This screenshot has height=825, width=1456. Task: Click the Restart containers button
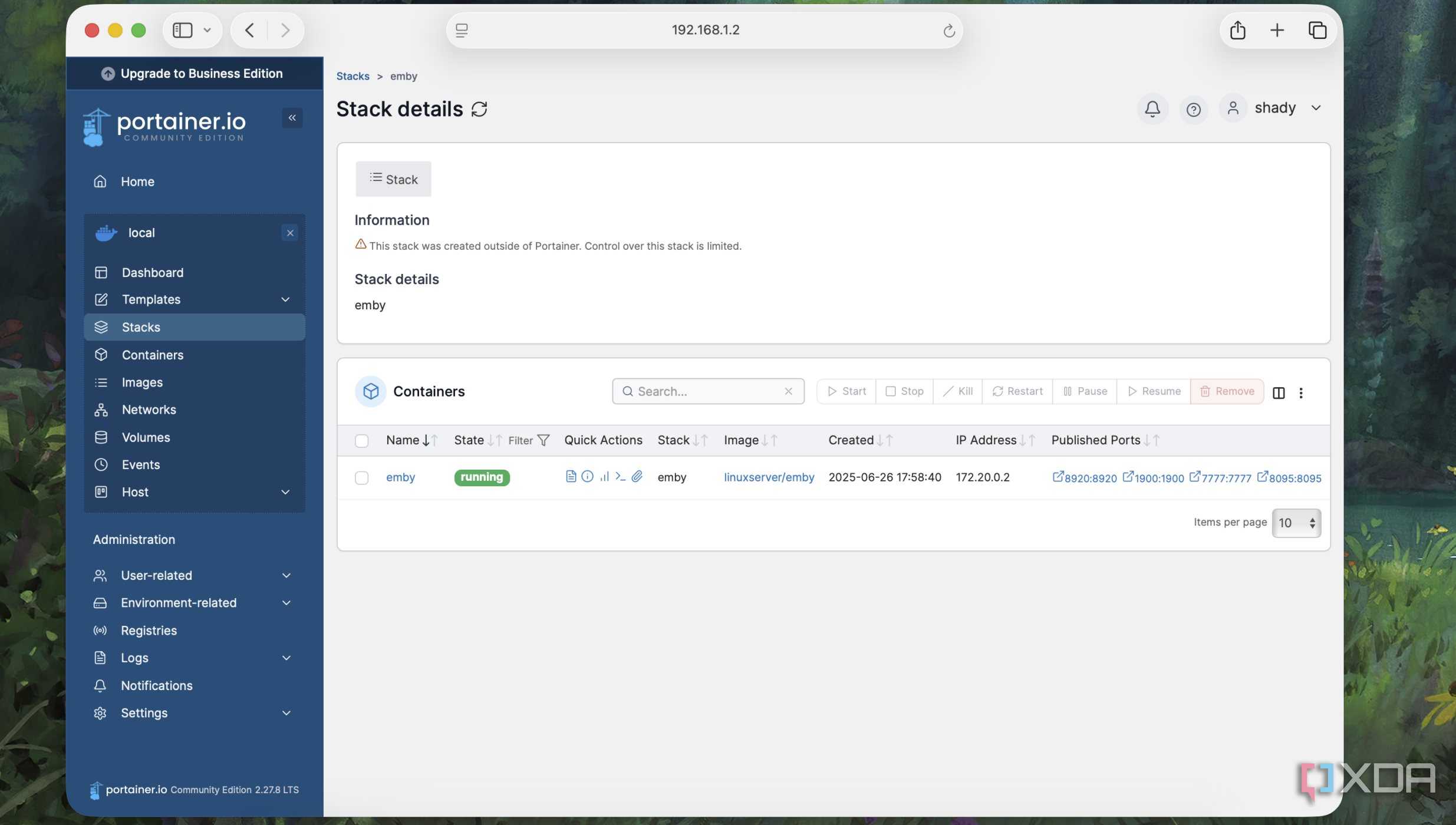click(1017, 391)
